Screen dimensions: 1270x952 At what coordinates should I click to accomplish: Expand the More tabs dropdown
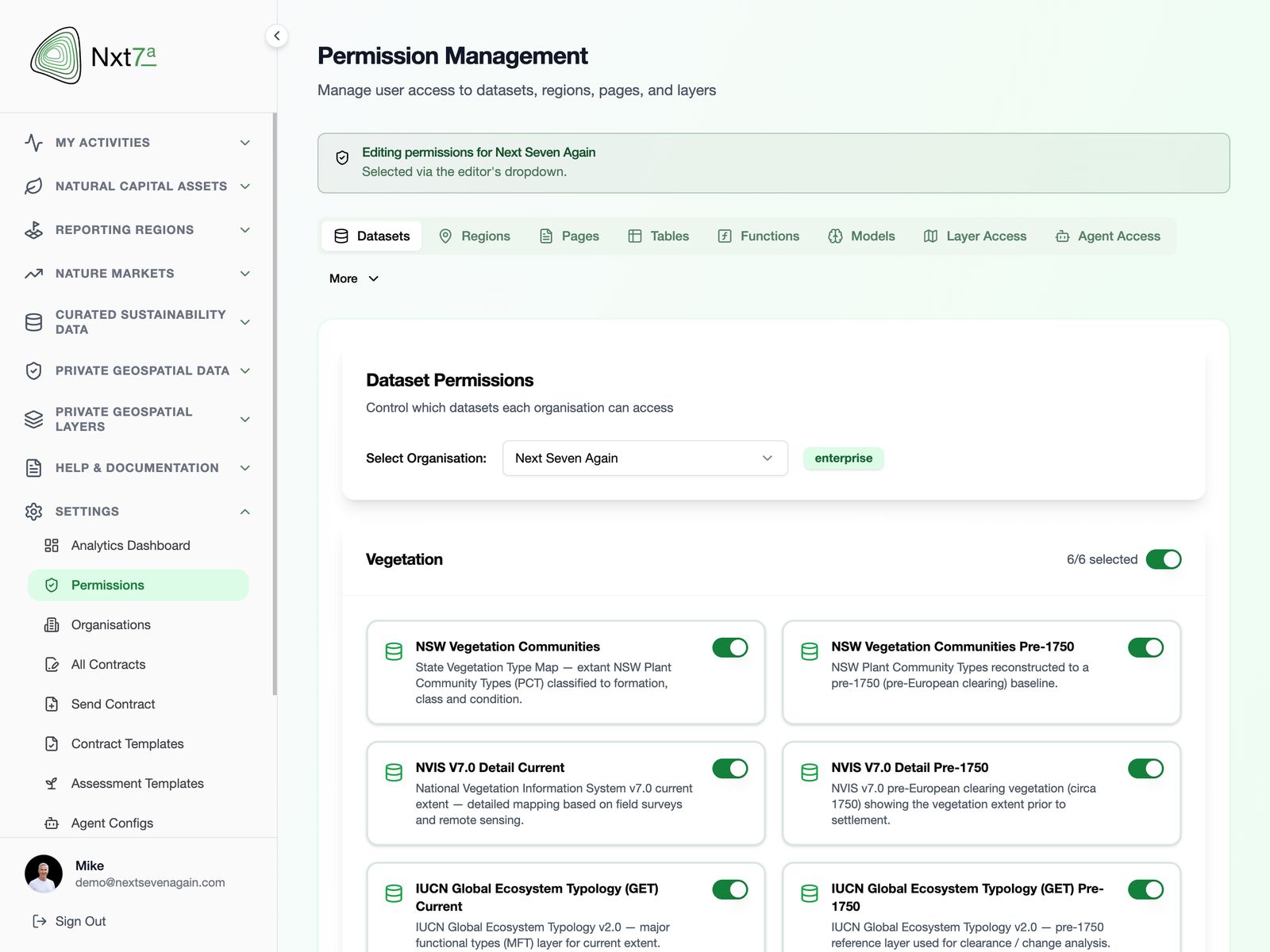pos(354,278)
